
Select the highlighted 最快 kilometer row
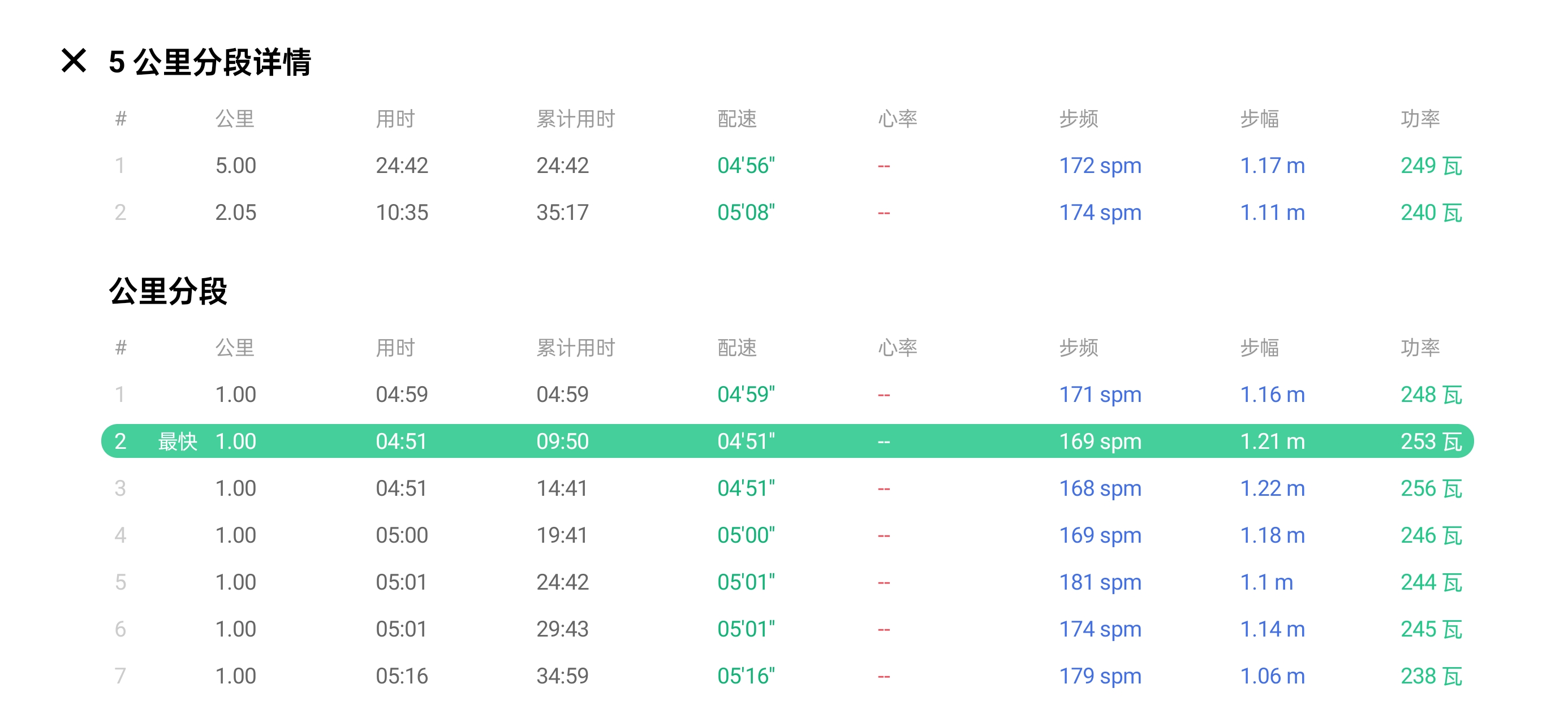tap(786, 441)
